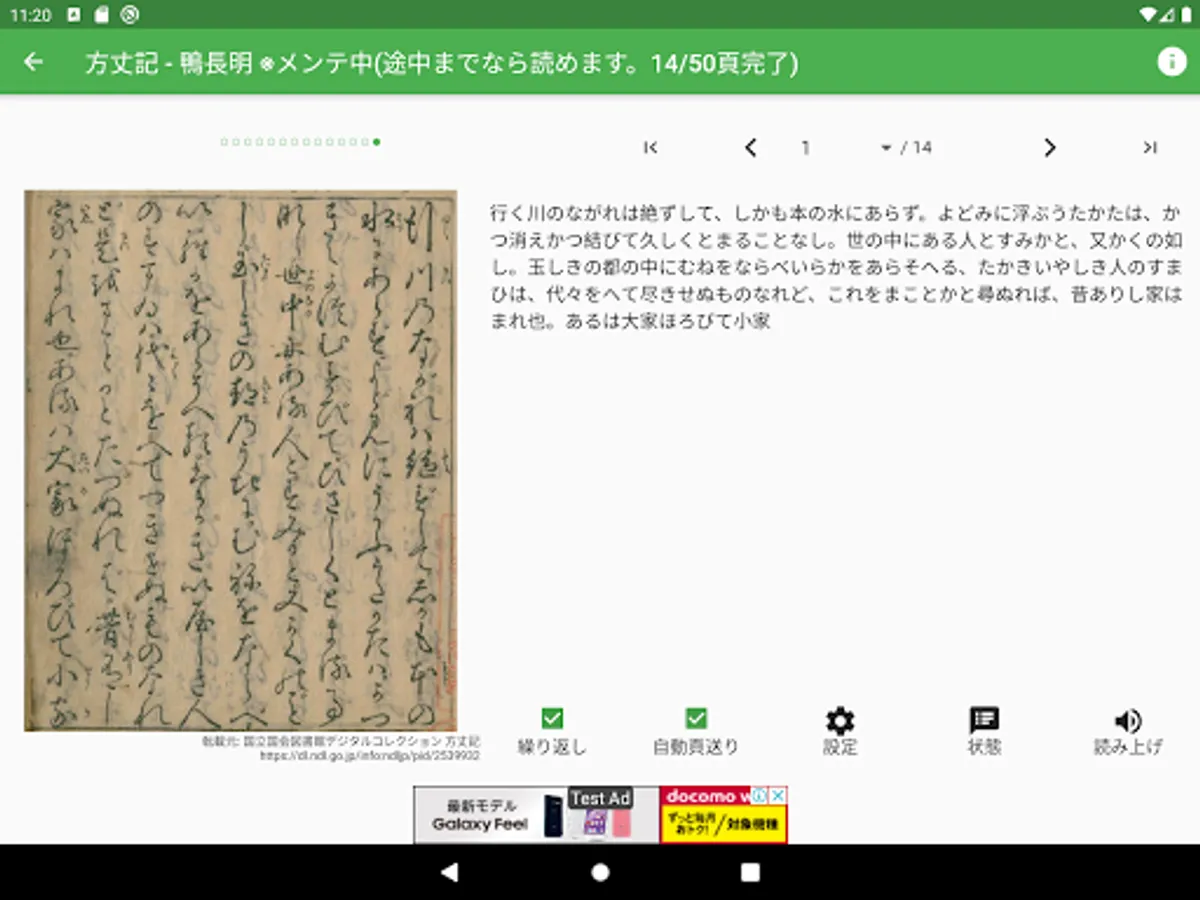Viewport: 1200px width, 900px height.
Task: Go to the previous page
Action: point(750,148)
